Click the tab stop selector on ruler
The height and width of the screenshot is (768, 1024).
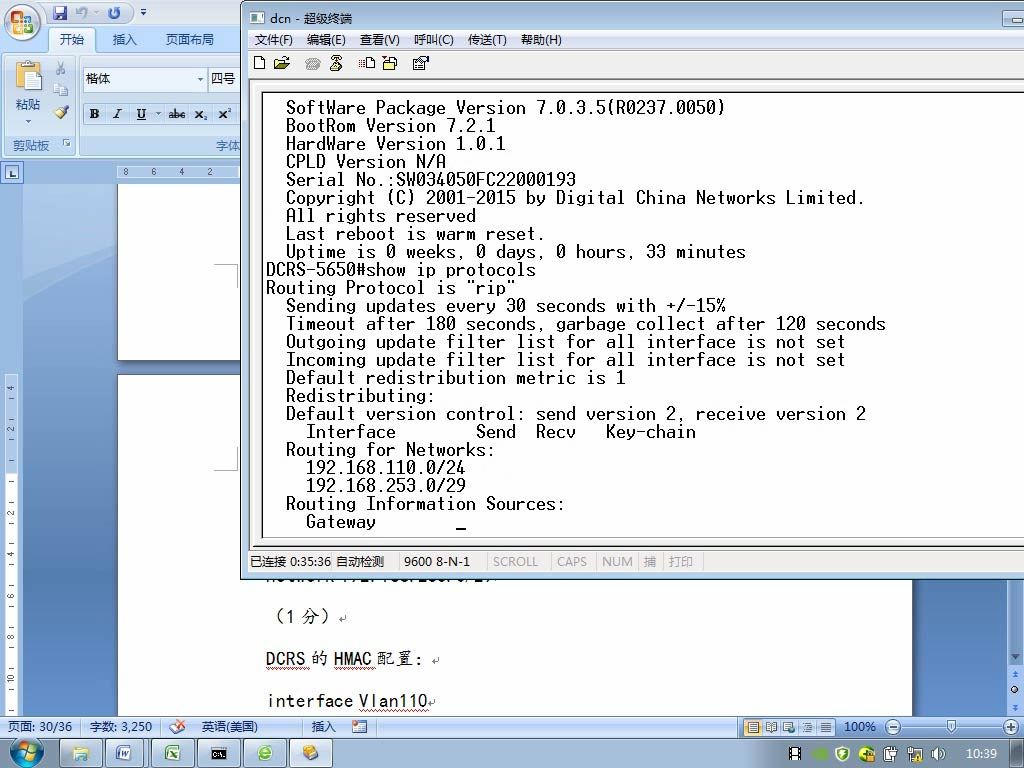[13, 173]
